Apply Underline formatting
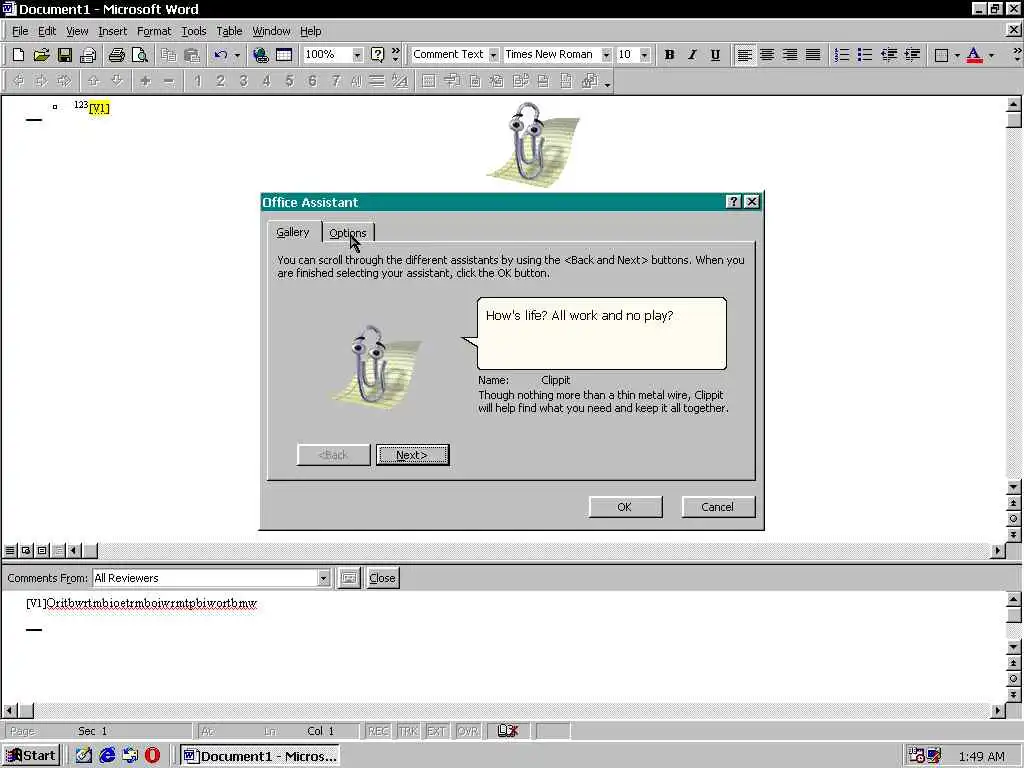The image size is (1024, 768). tap(715, 55)
